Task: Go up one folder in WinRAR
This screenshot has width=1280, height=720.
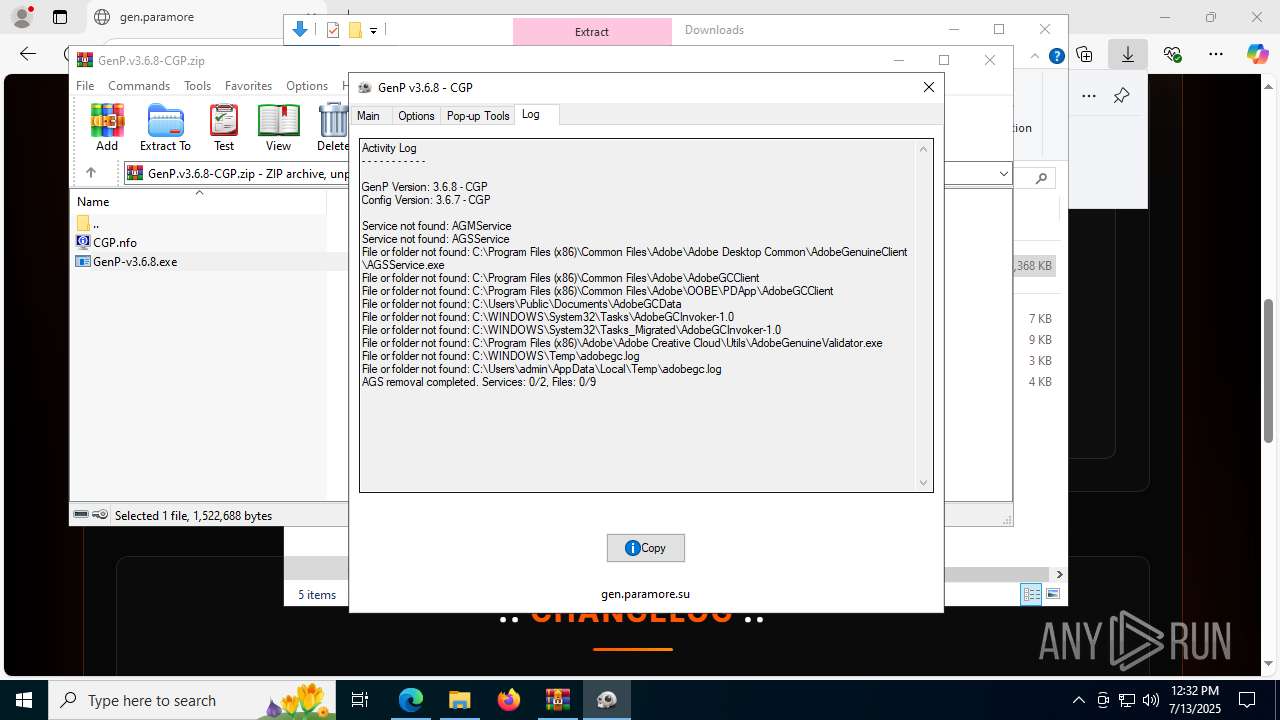Action: (x=90, y=173)
